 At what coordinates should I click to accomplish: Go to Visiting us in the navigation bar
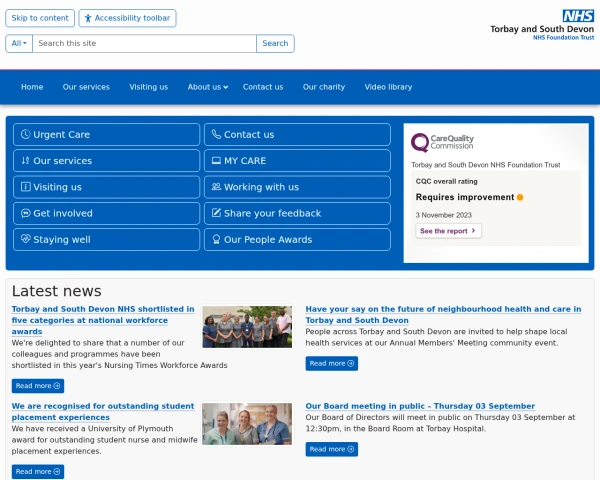click(x=148, y=87)
